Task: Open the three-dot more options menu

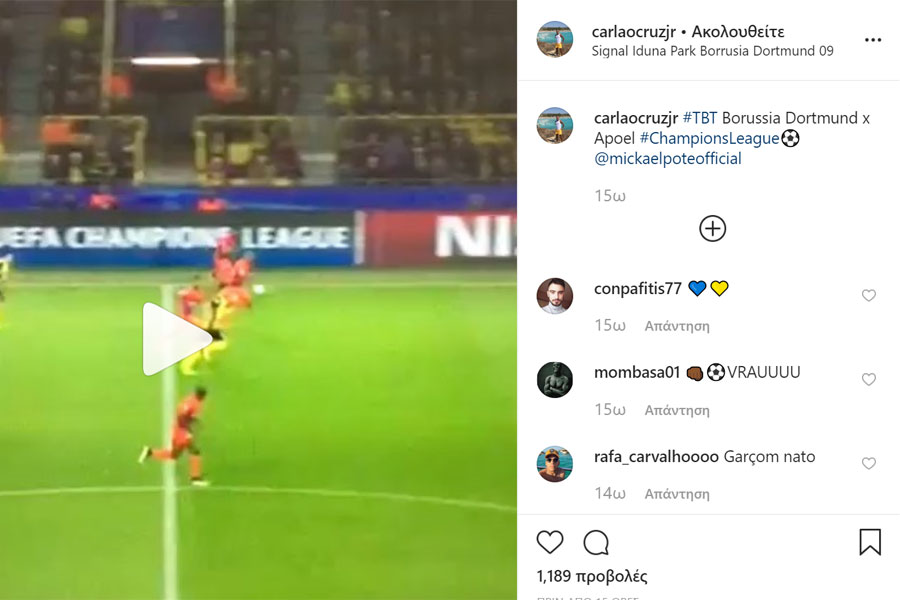Action: click(872, 40)
